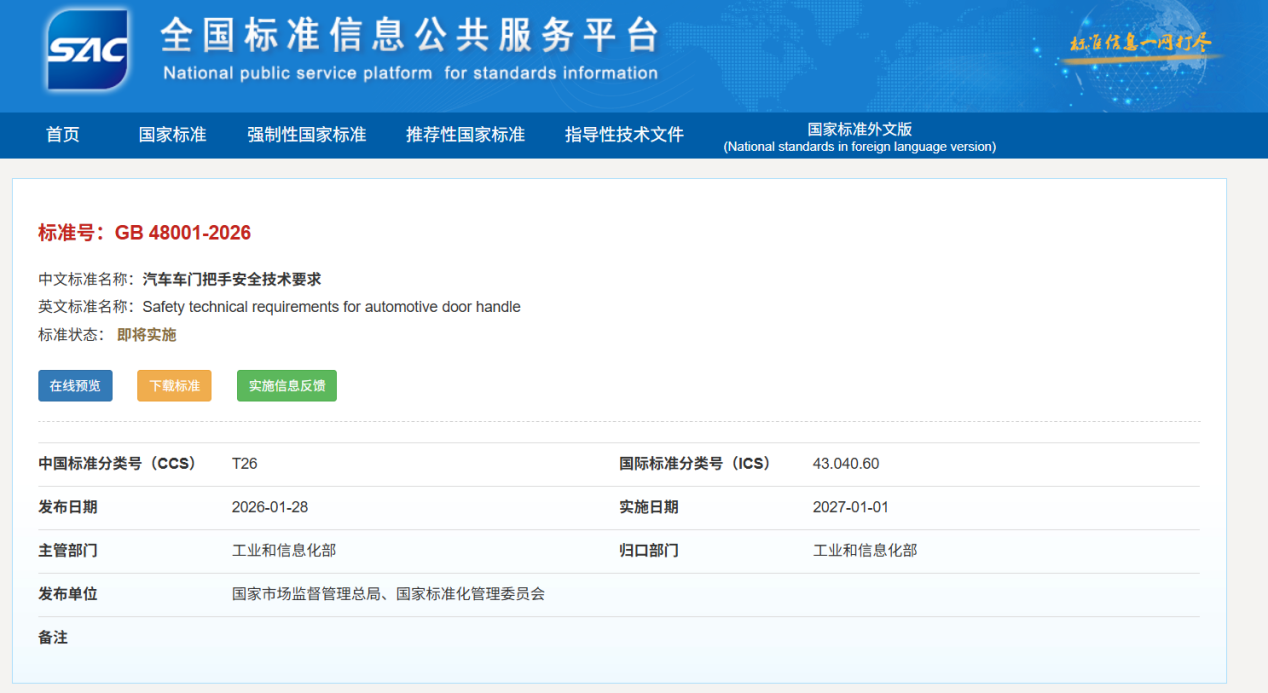Image resolution: width=1268 pixels, height=693 pixels.
Task: Click the 即将实施 status label
Action: [x=147, y=335]
